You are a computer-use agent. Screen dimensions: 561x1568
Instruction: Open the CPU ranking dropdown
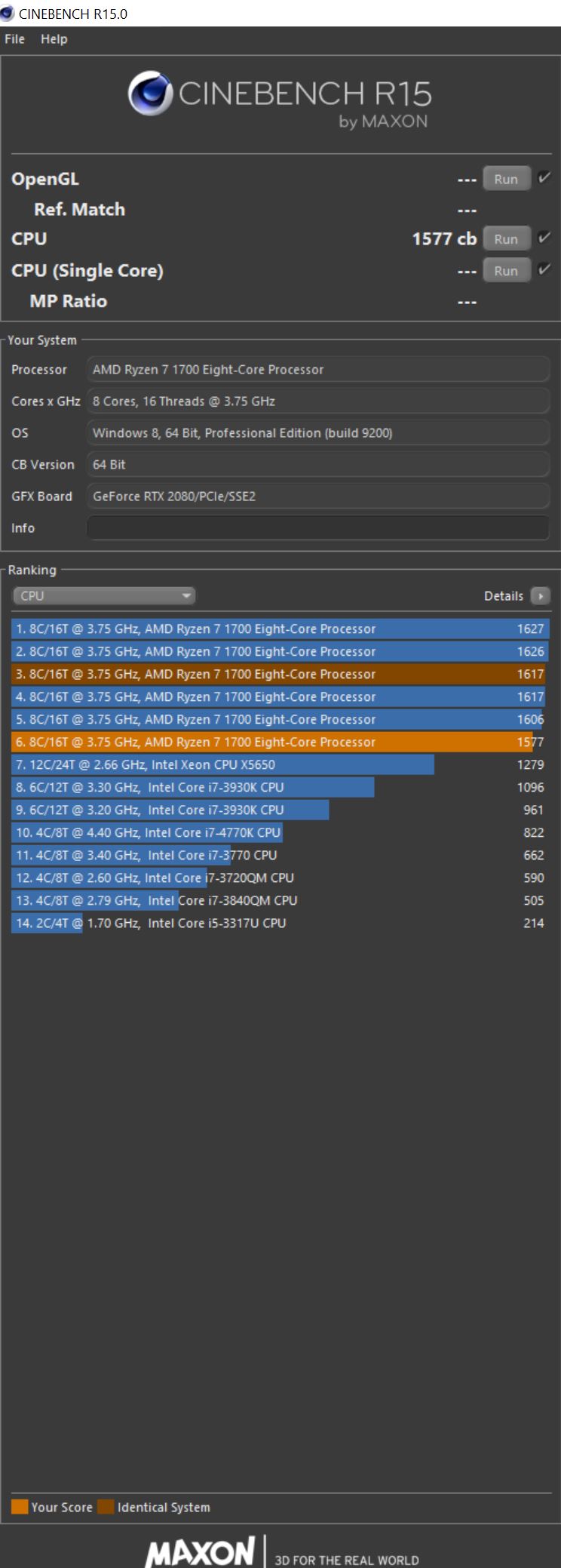(104, 596)
